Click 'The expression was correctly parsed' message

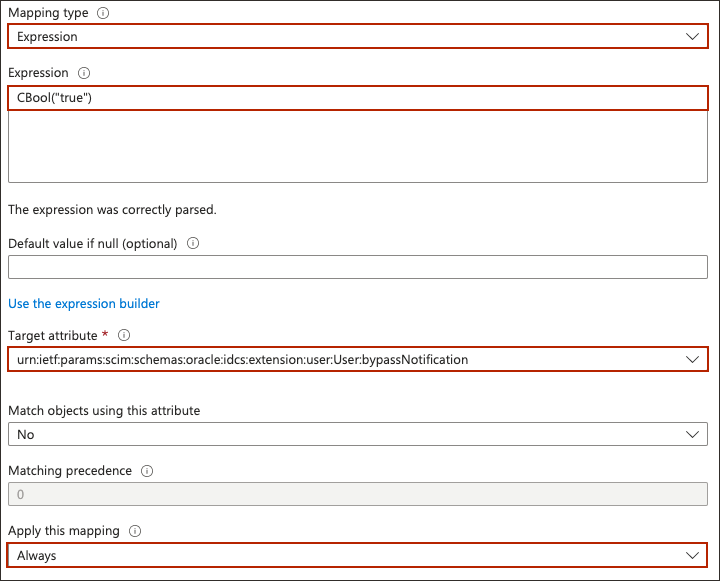(112, 210)
